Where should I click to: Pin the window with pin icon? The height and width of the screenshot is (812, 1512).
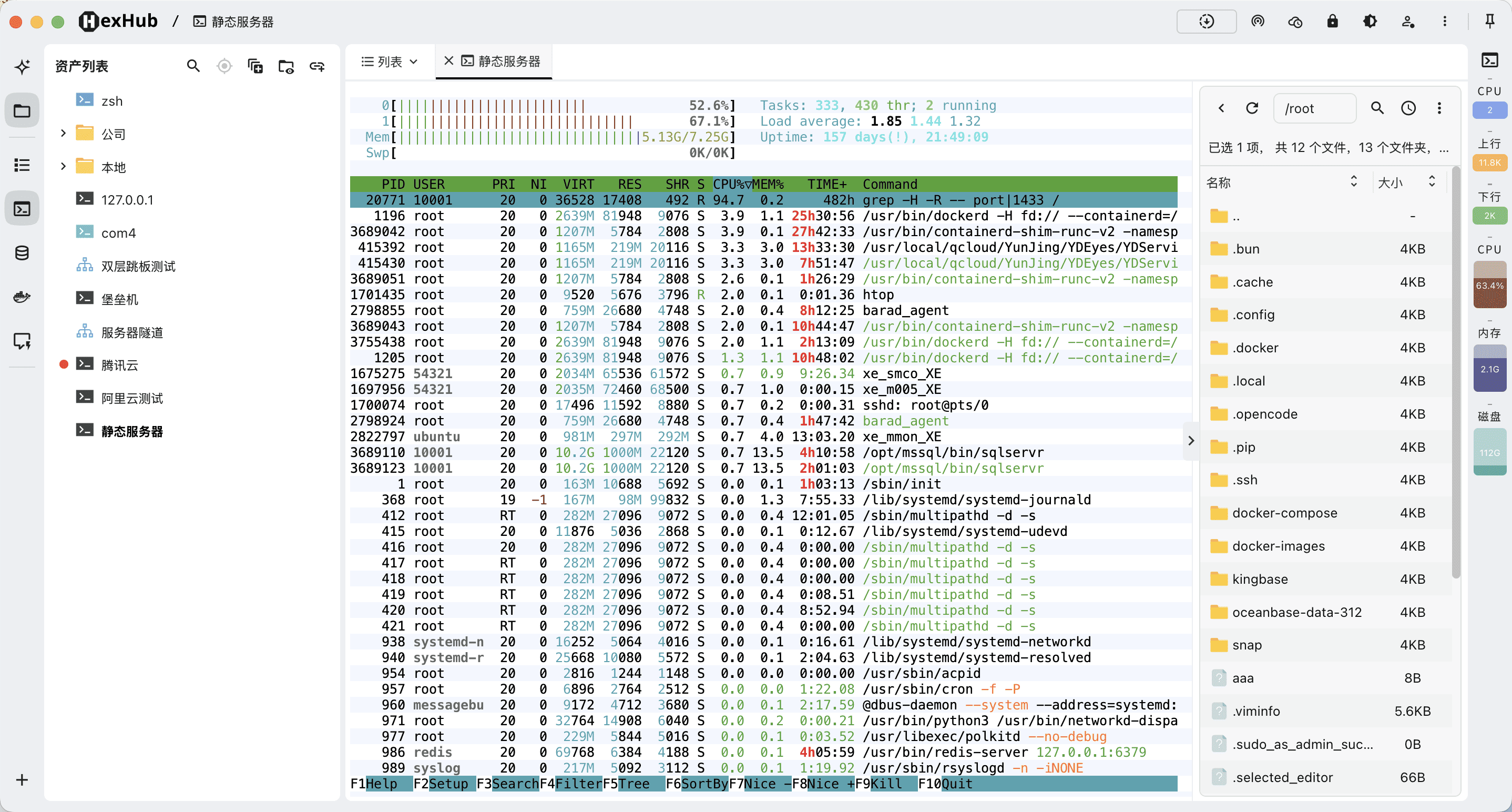click(x=1490, y=22)
